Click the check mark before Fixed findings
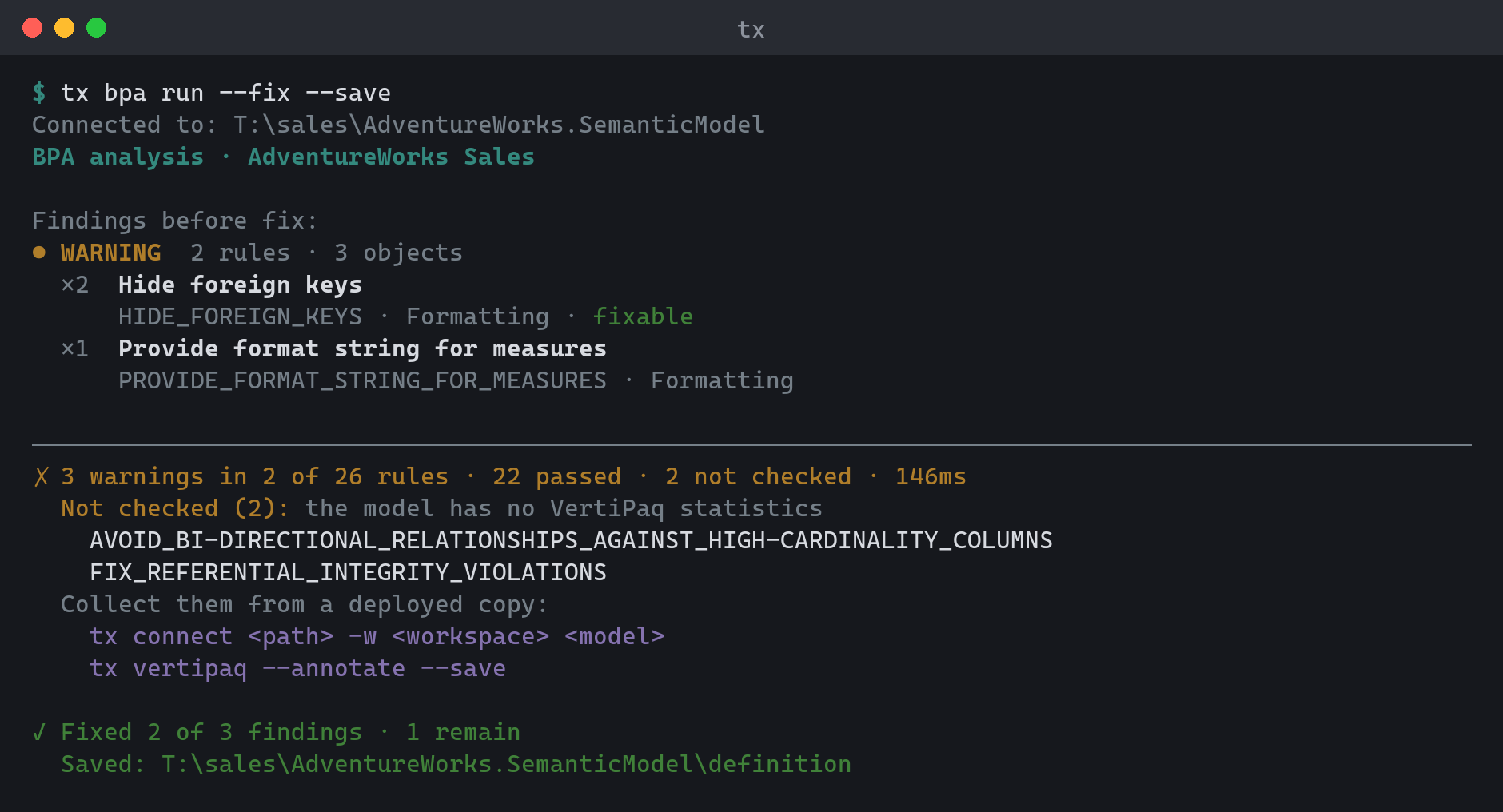Viewport: 1503px width, 812px height. click(x=39, y=732)
